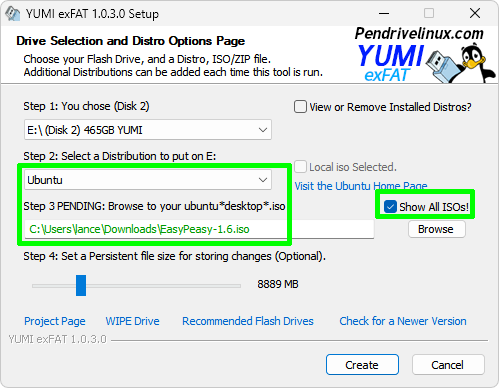Screen dimensions: 499x388
Task: Click the YUMI app icon in title bar
Action: [13, 14]
